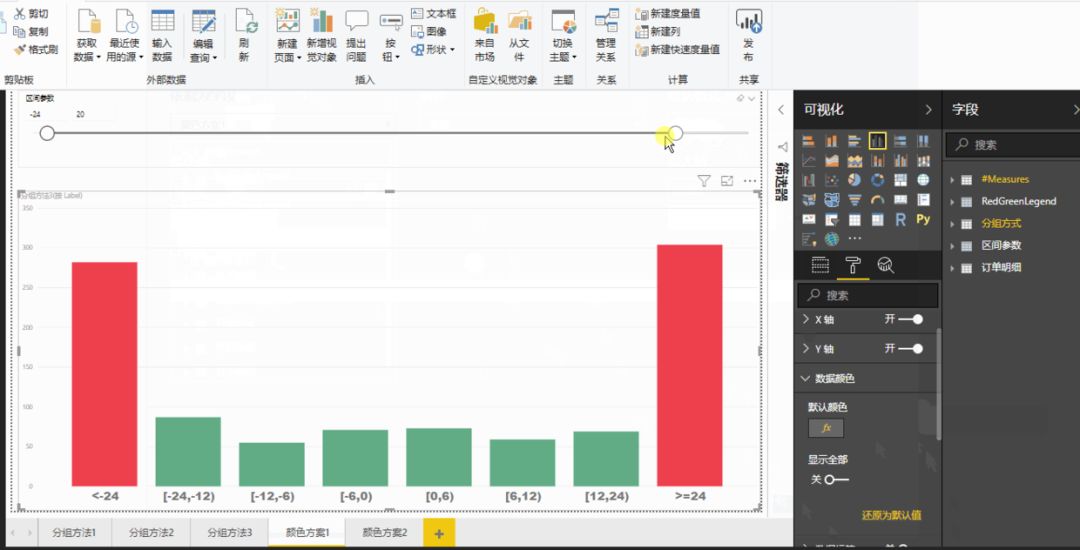Viewport: 1080px width, 550px height.
Task: Click the 区间参数 slider left handle
Action: [x=47, y=134]
